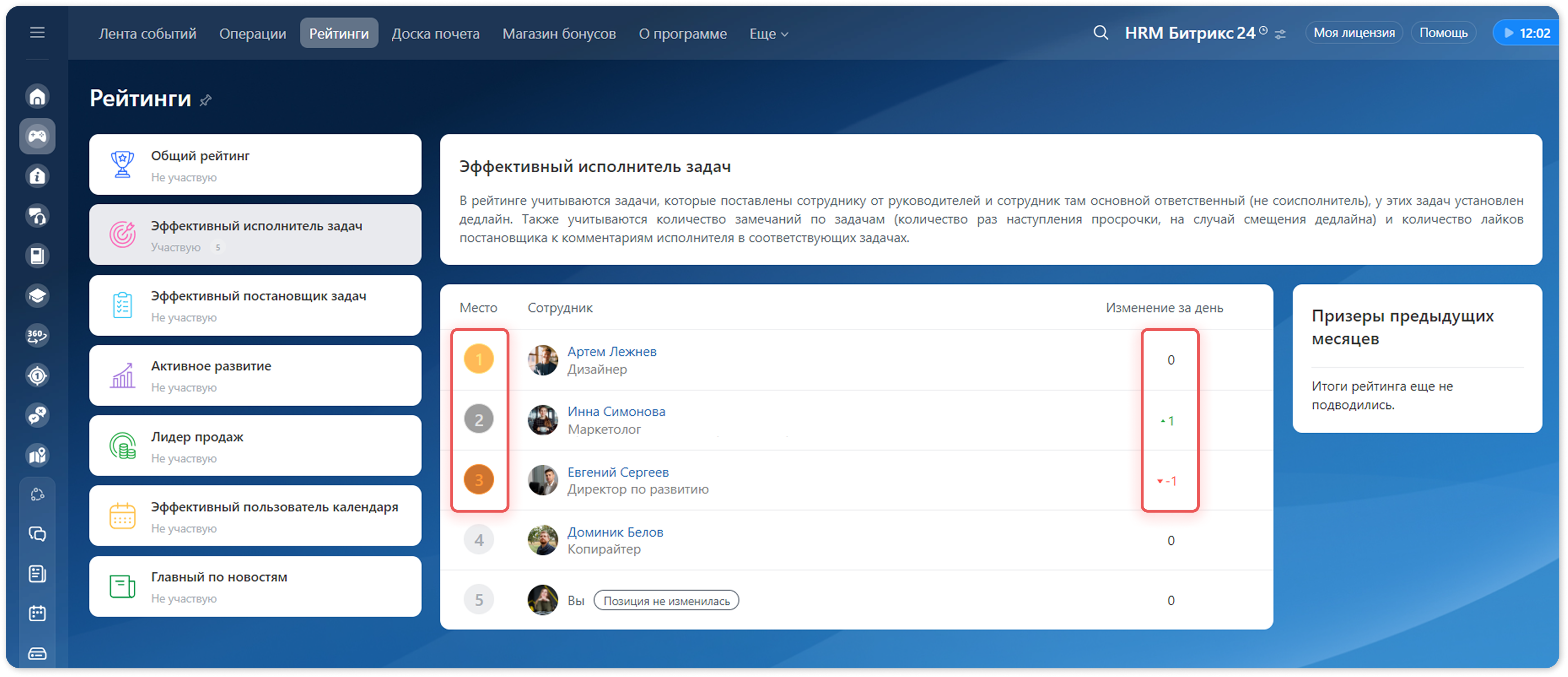Click the search magnifier icon
This screenshot has height=677, width=1568.
pyautogui.click(x=1101, y=33)
